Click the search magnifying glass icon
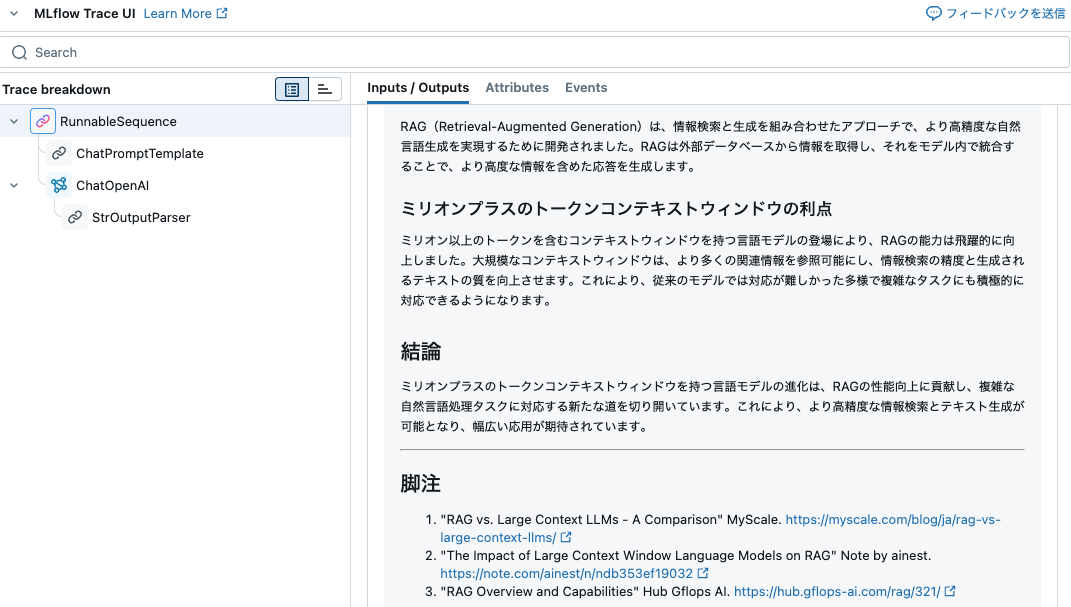This screenshot has width=1071, height=607. click(18, 52)
